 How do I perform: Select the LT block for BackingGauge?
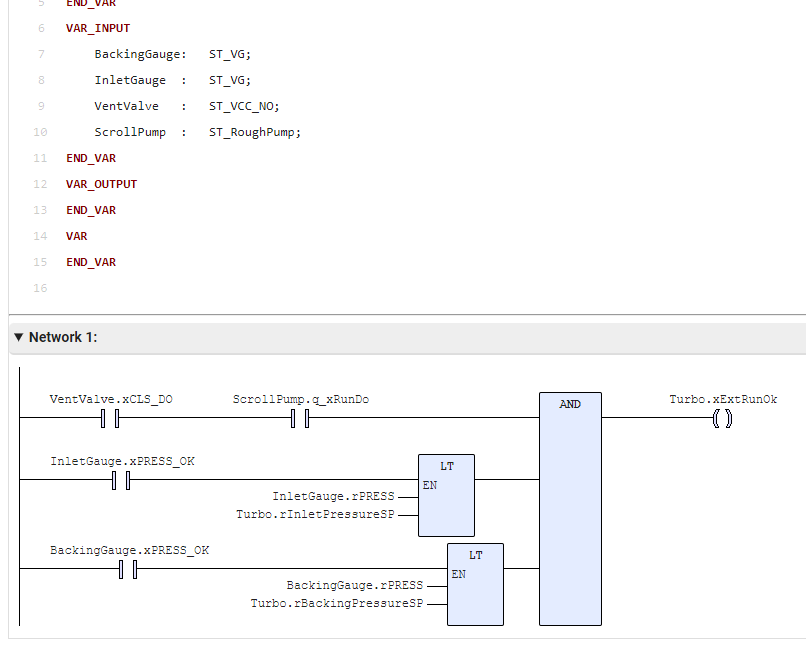coord(475,584)
